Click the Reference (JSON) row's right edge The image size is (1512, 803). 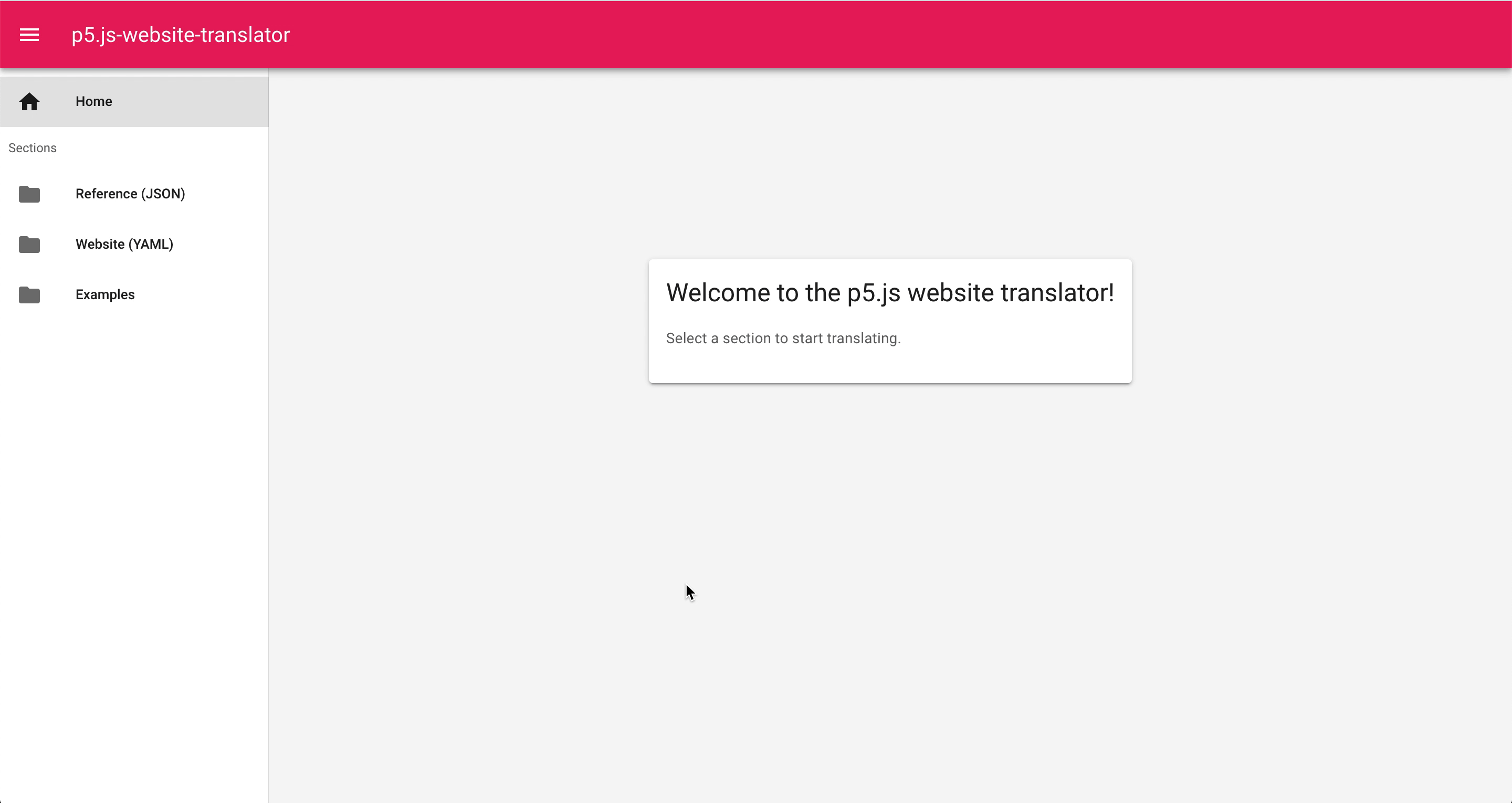pyautogui.click(x=247, y=194)
